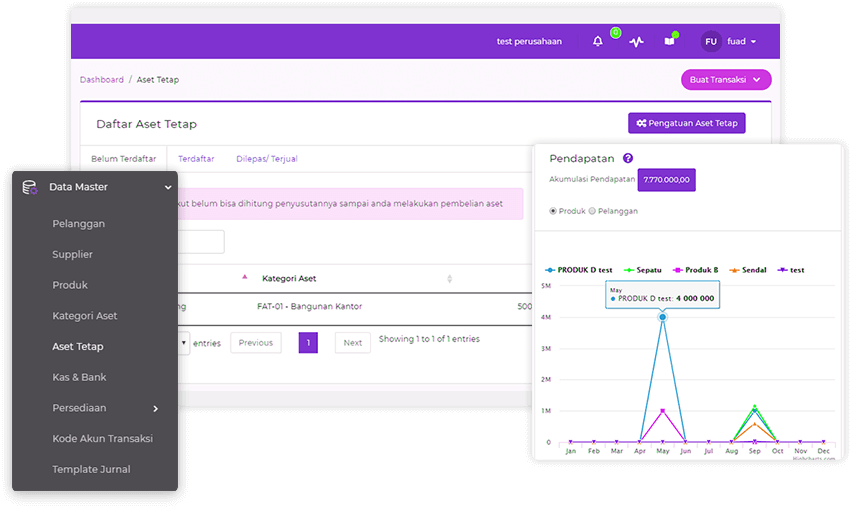Click the May data point on chart

point(662,317)
